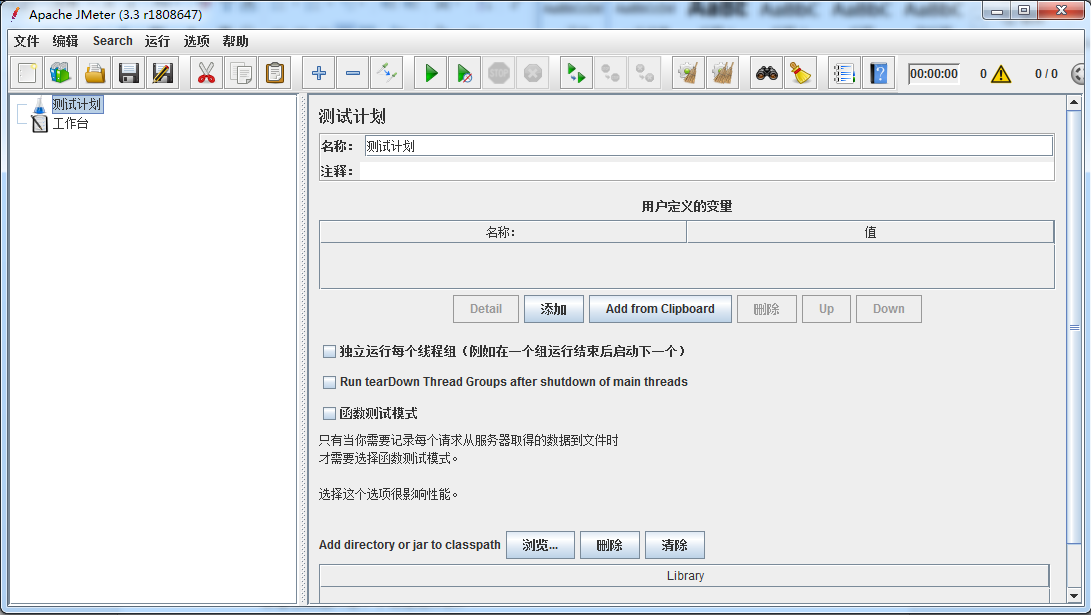Screen dimensions: 1091x615
Task: Enable running each thread group independently
Action: (x=330, y=351)
